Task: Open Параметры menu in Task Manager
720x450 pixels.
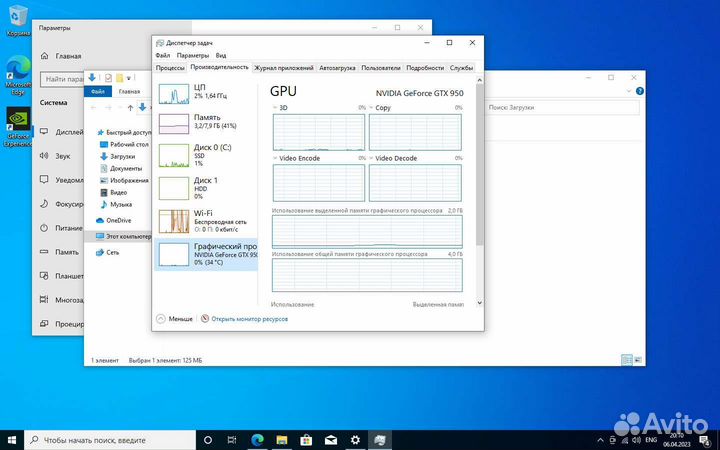Action: [192, 55]
